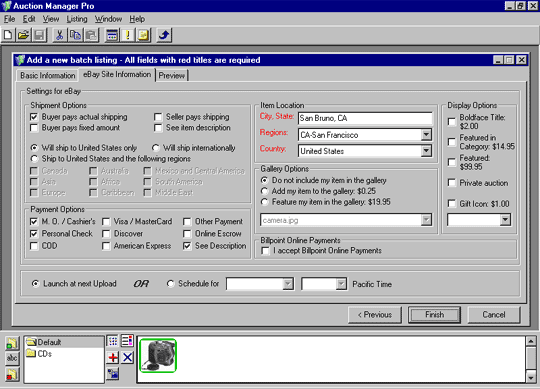Select 'Ship to United States and following regions'
Image resolution: width=540 pixels, height=389 pixels.
(34, 159)
